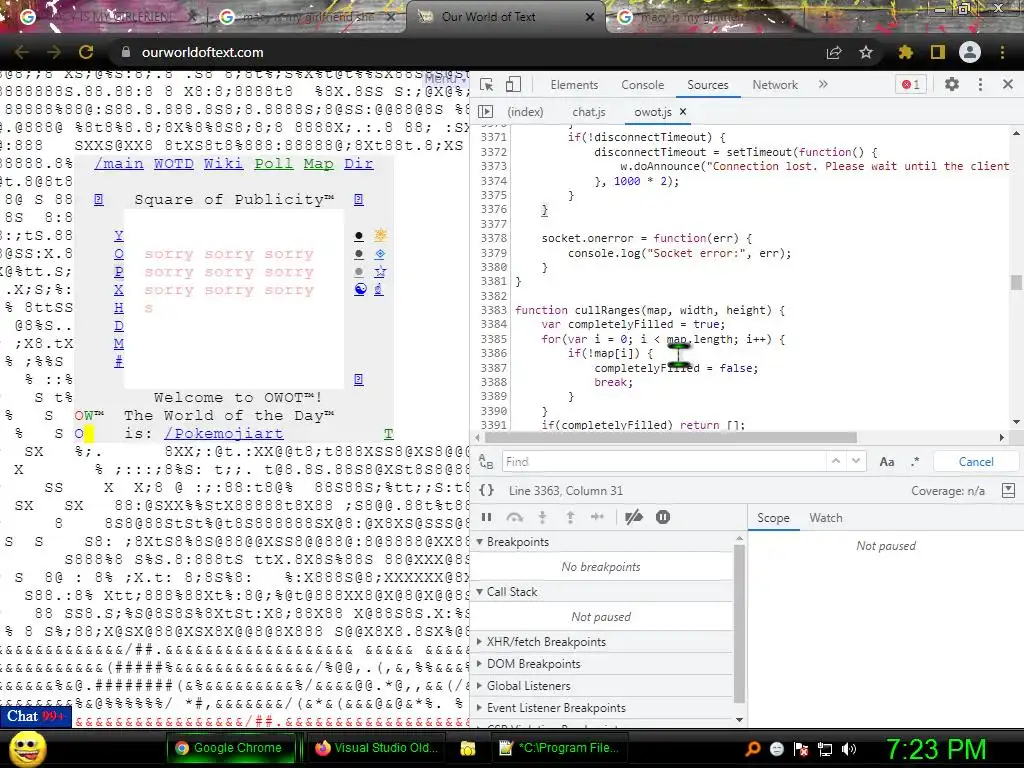Screen dimensions: 1024x768
Task: Select the Scope tab
Action: pos(773,518)
